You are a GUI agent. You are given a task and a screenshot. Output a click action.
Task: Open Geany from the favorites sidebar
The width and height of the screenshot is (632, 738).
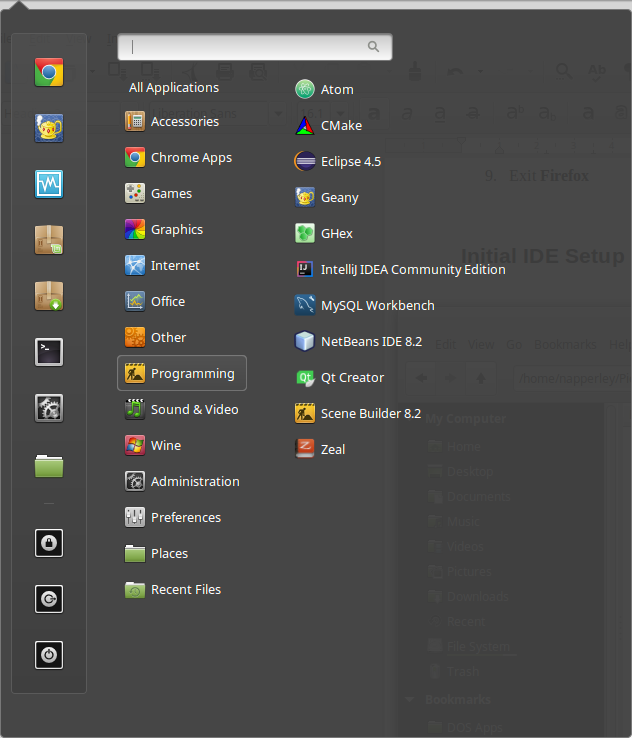point(49,128)
